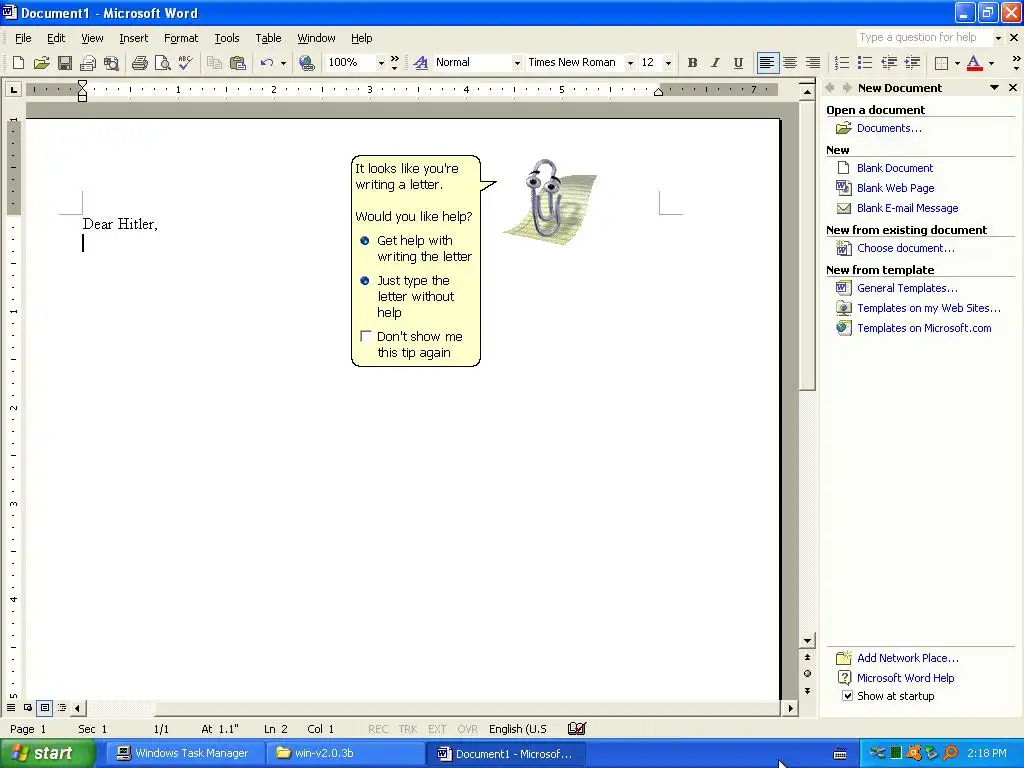Screen dimensions: 1024x768
Task: Toggle Bold formatting
Action: (x=692, y=63)
